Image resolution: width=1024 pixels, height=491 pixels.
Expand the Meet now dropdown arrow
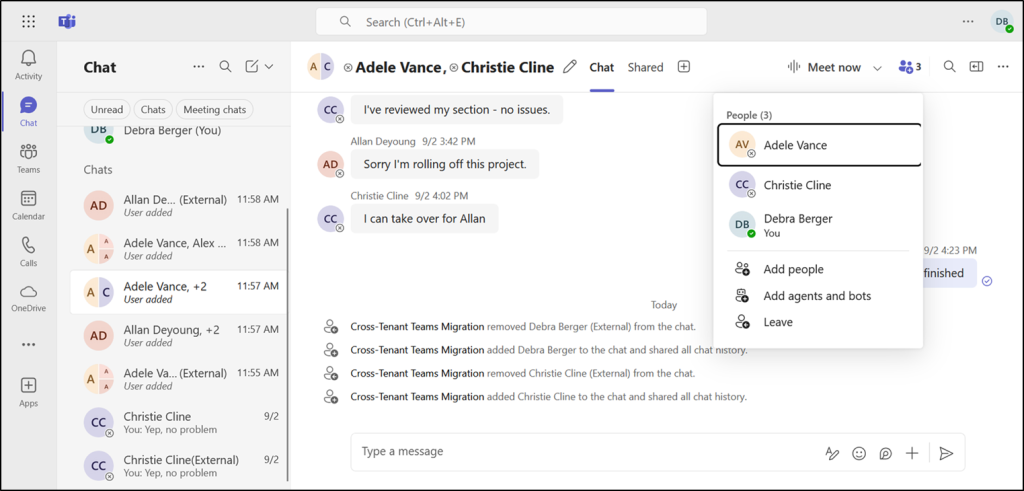(877, 67)
